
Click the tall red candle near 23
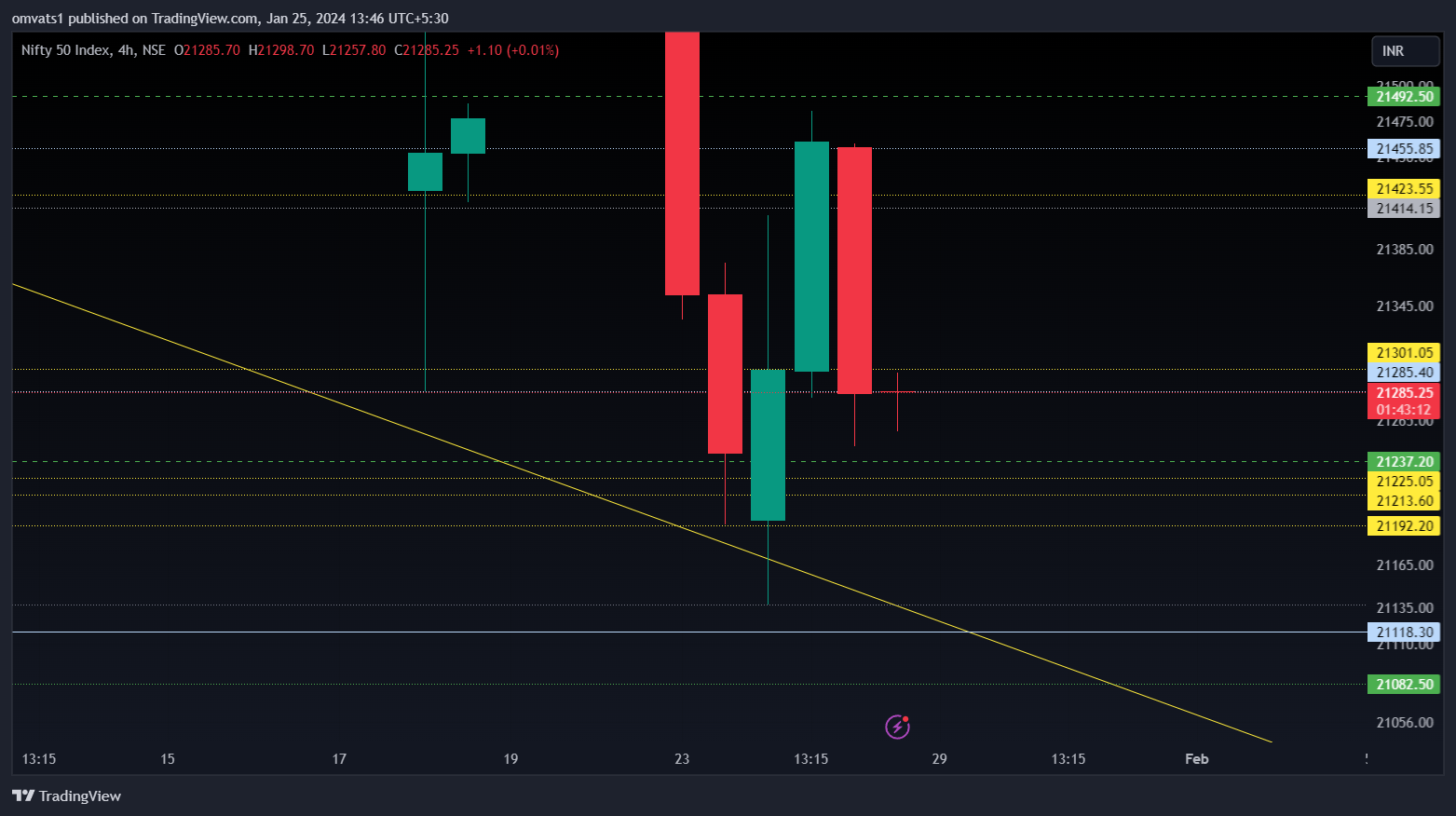[x=682, y=164]
